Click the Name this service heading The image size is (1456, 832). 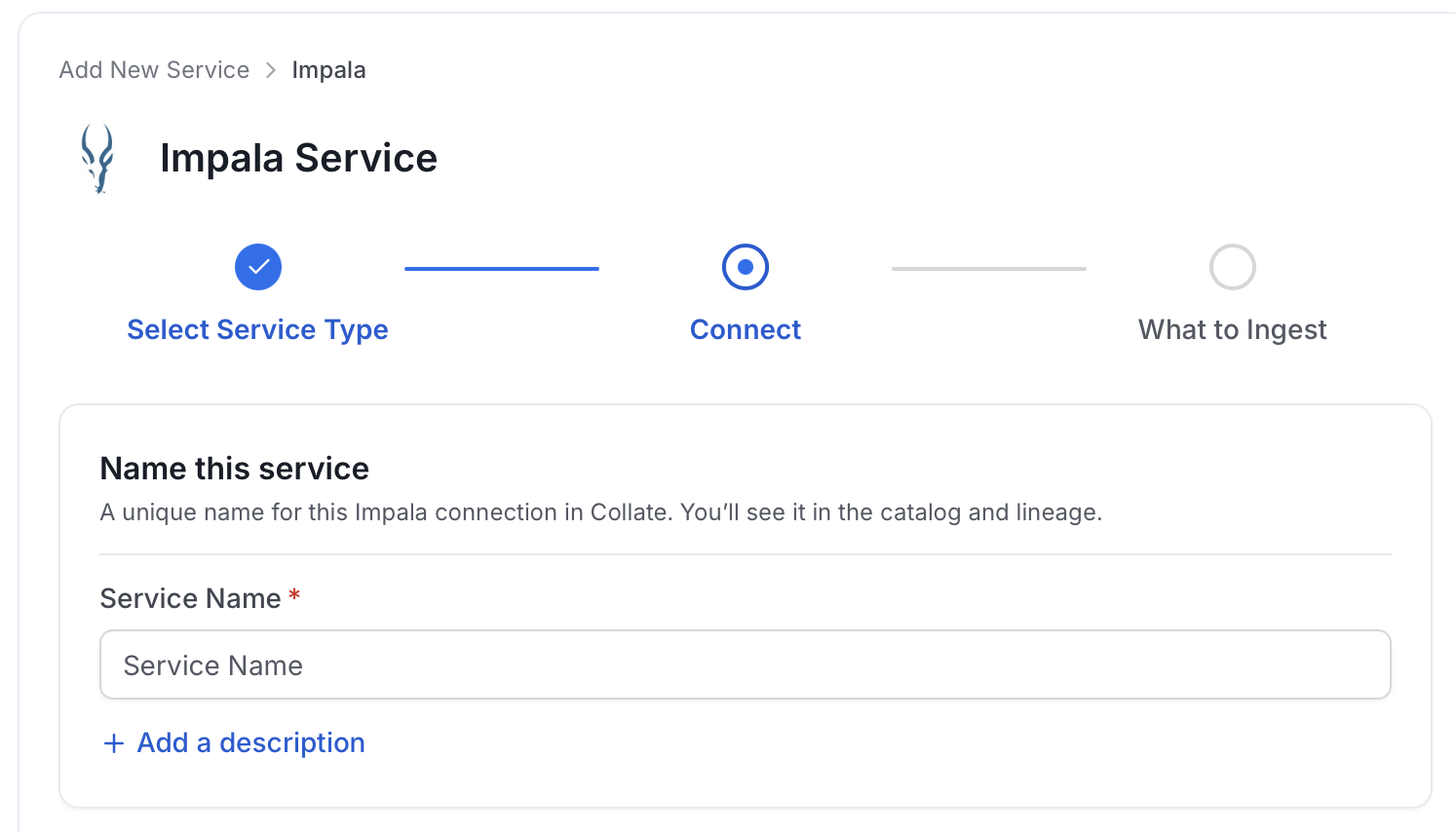coord(235,469)
